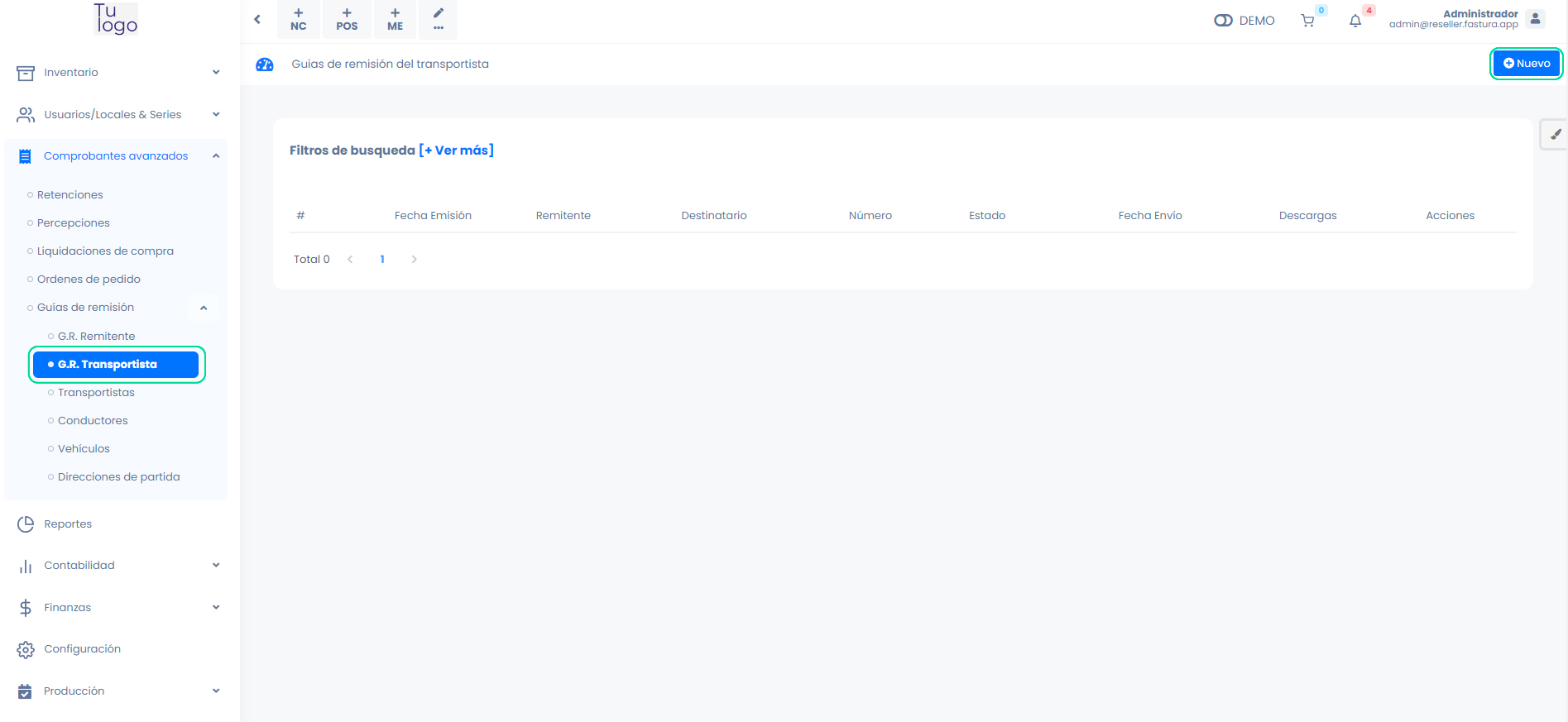
Task: Expand the Finanzas menu
Action: click(x=119, y=608)
